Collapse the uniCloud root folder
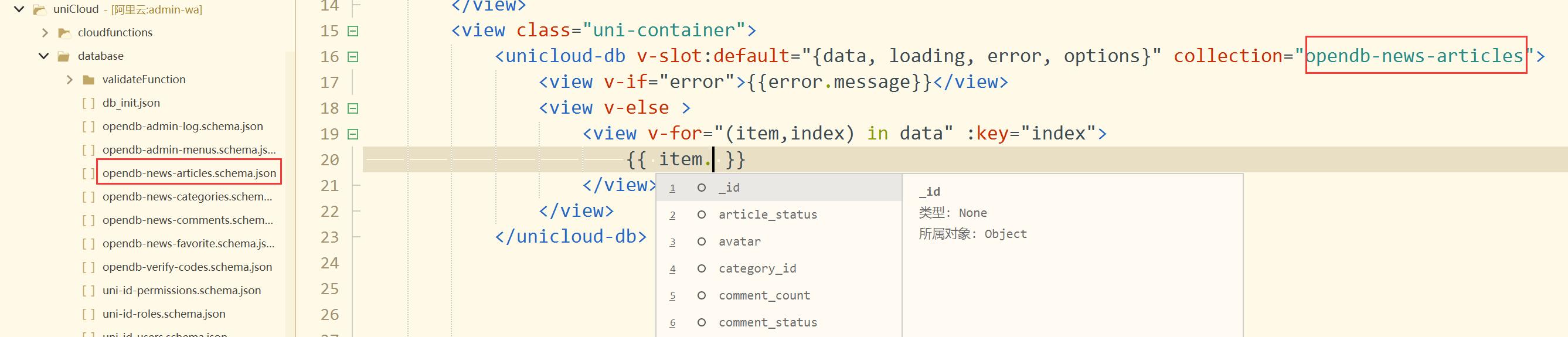 [19, 9]
